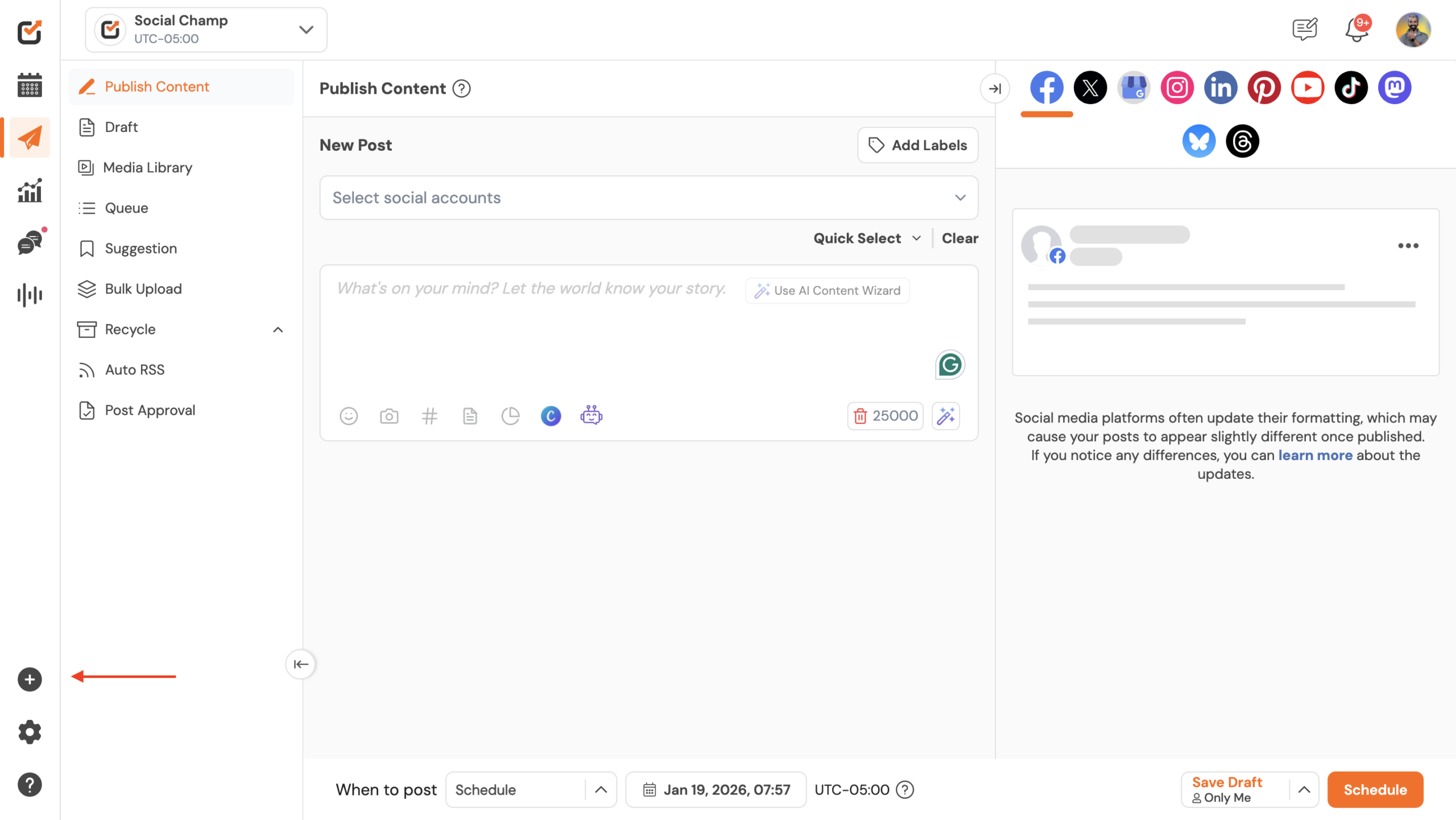Go to Bulk Upload
The width and height of the screenshot is (1456, 820).
[x=143, y=289]
